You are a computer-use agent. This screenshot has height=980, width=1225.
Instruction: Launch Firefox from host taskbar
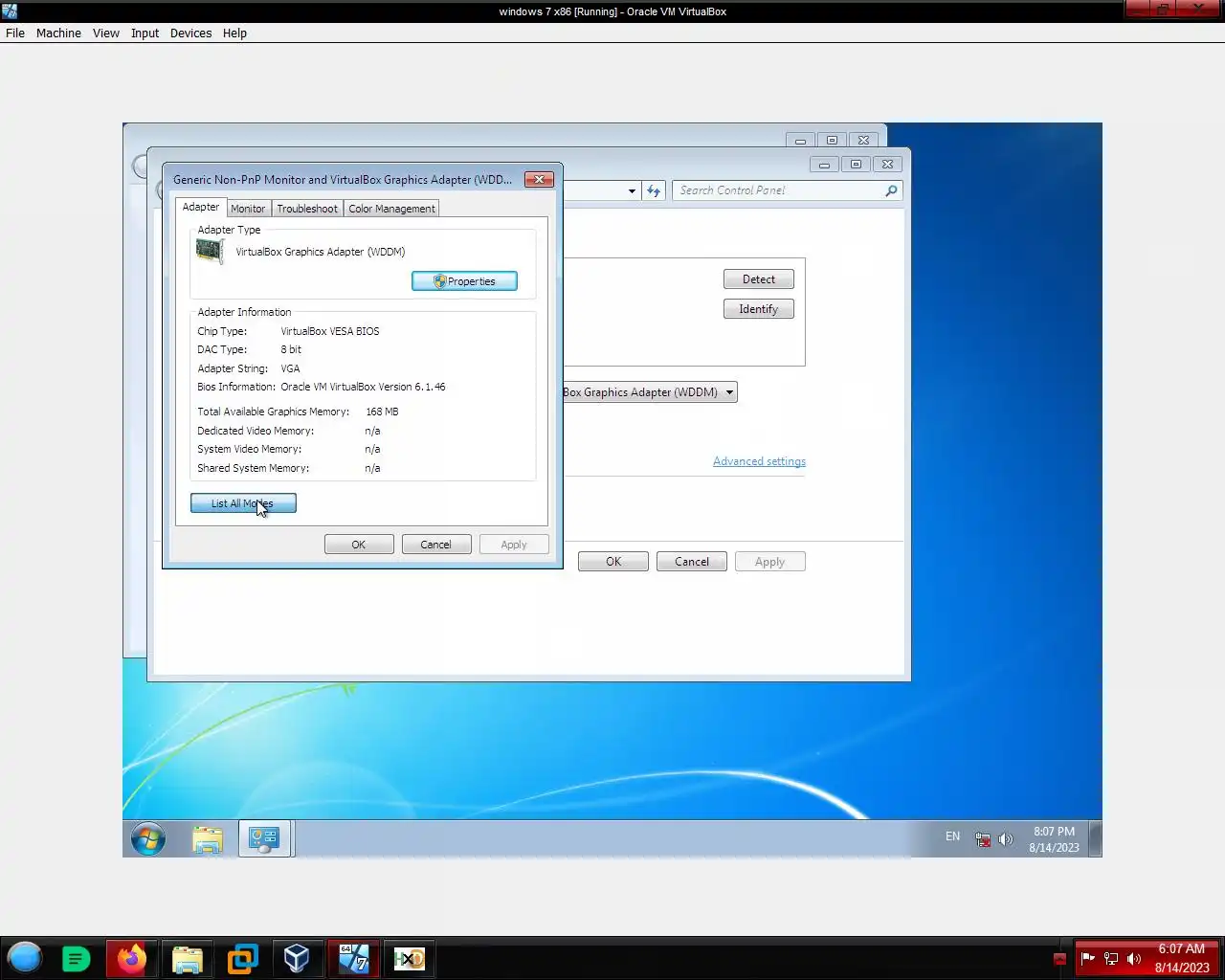coord(131,958)
